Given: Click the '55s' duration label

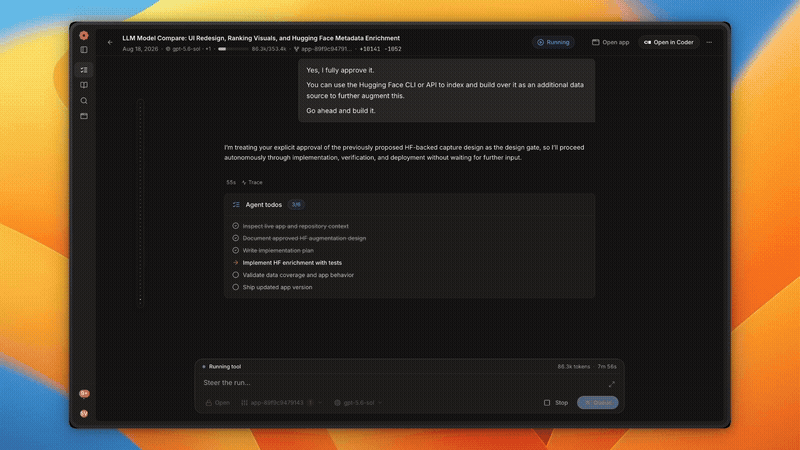Looking at the screenshot, I should tap(231, 182).
